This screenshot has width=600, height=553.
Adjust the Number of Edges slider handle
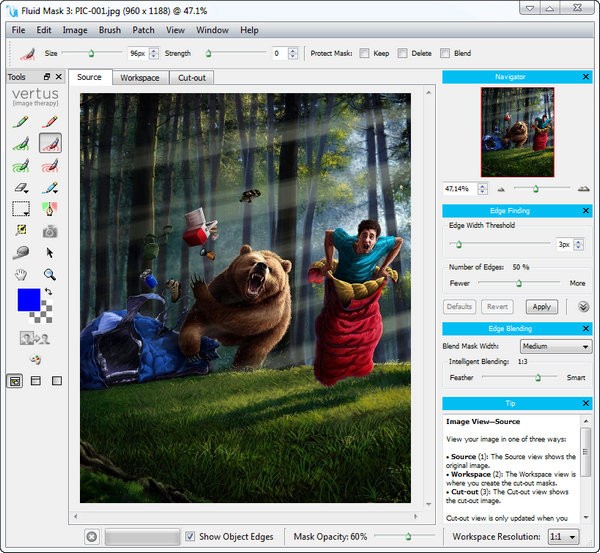(x=519, y=283)
